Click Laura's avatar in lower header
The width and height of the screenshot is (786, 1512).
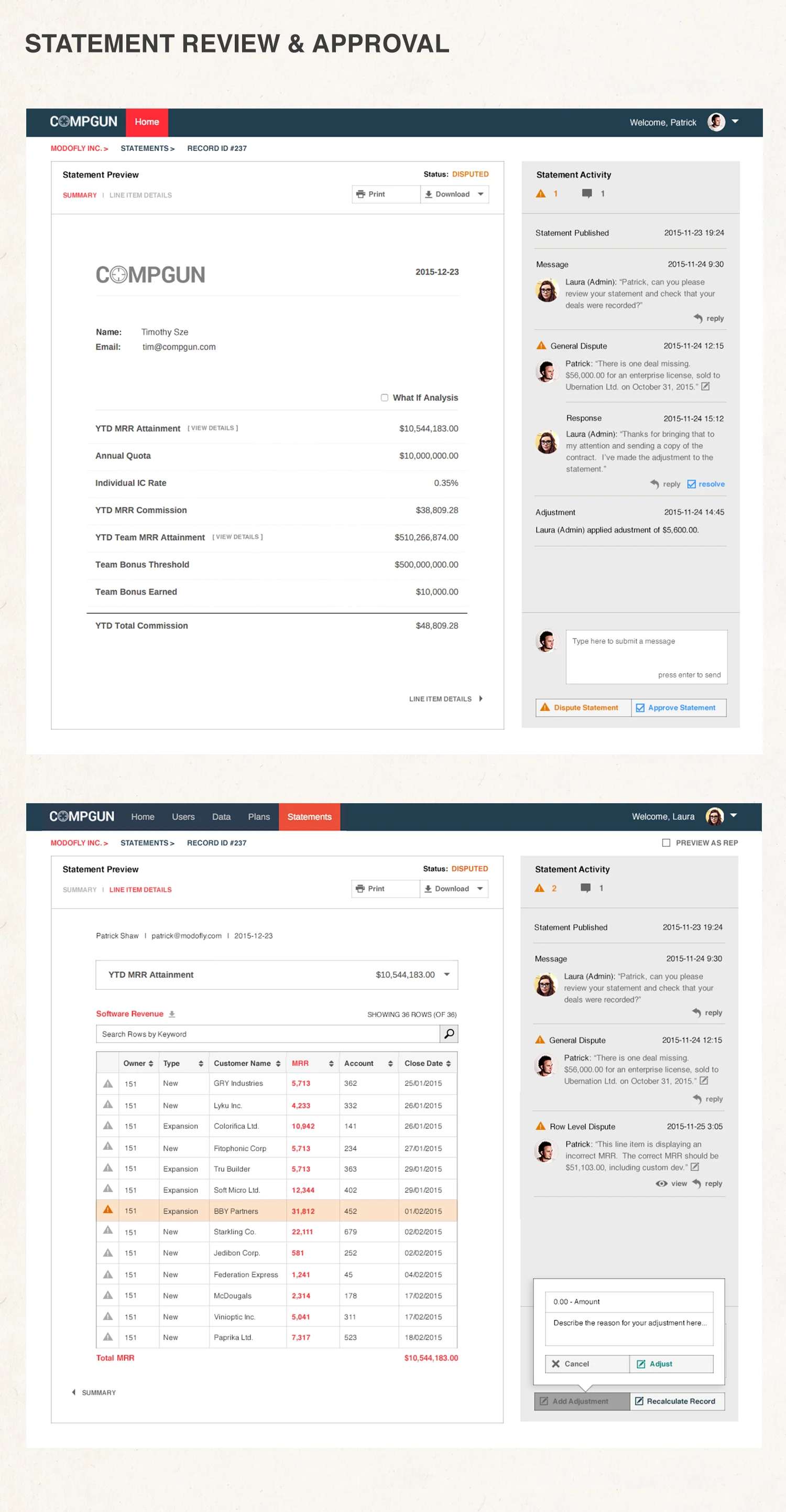click(714, 816)
